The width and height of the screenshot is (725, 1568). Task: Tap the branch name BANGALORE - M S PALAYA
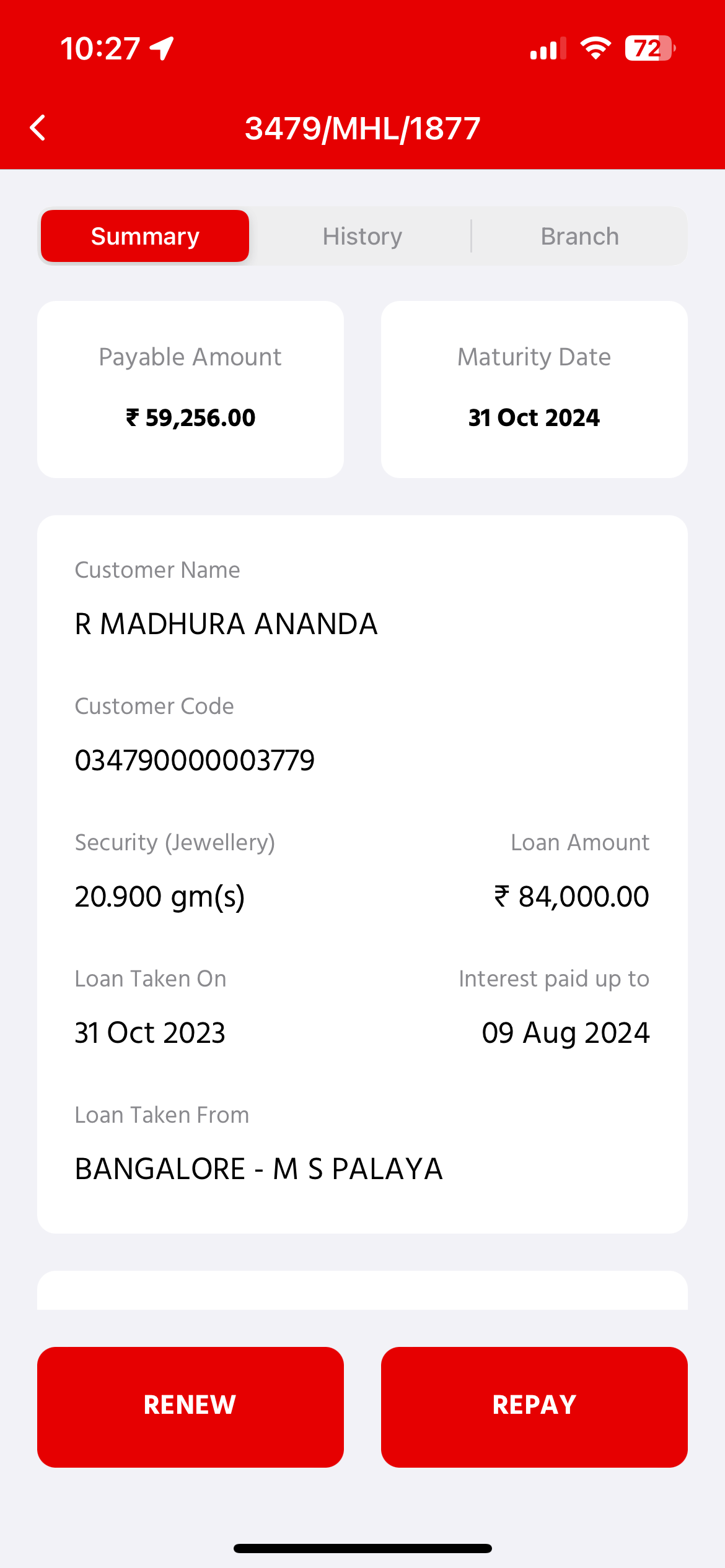point(258,1169)
